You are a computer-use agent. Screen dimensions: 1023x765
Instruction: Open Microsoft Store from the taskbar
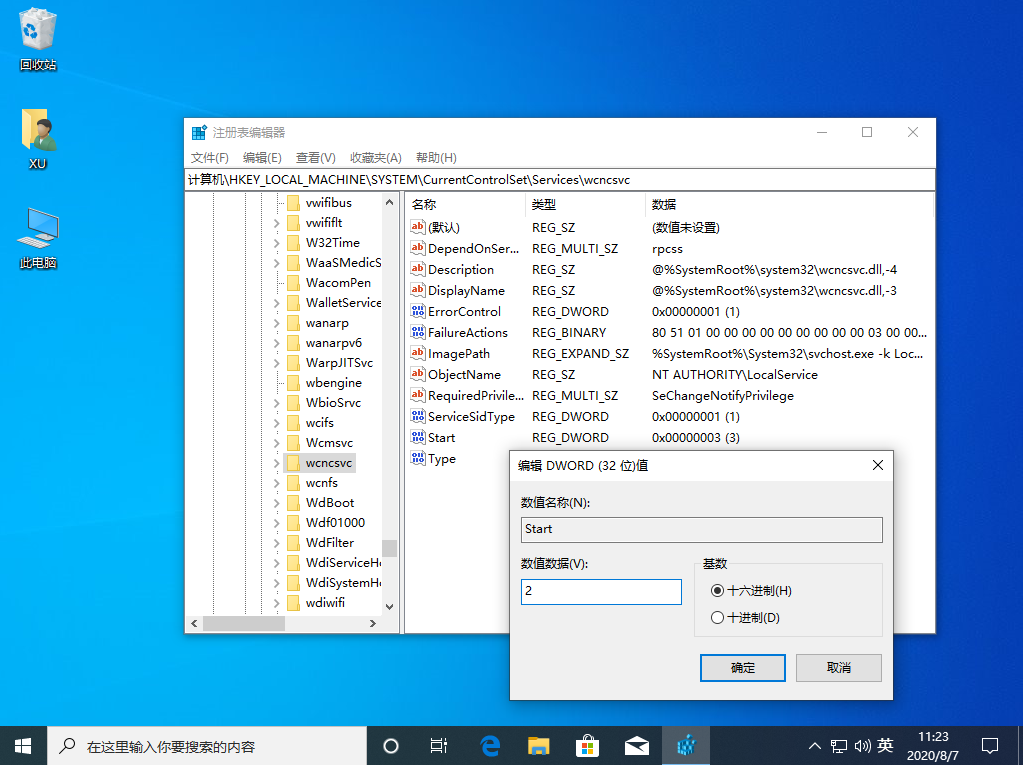[587, 745]
